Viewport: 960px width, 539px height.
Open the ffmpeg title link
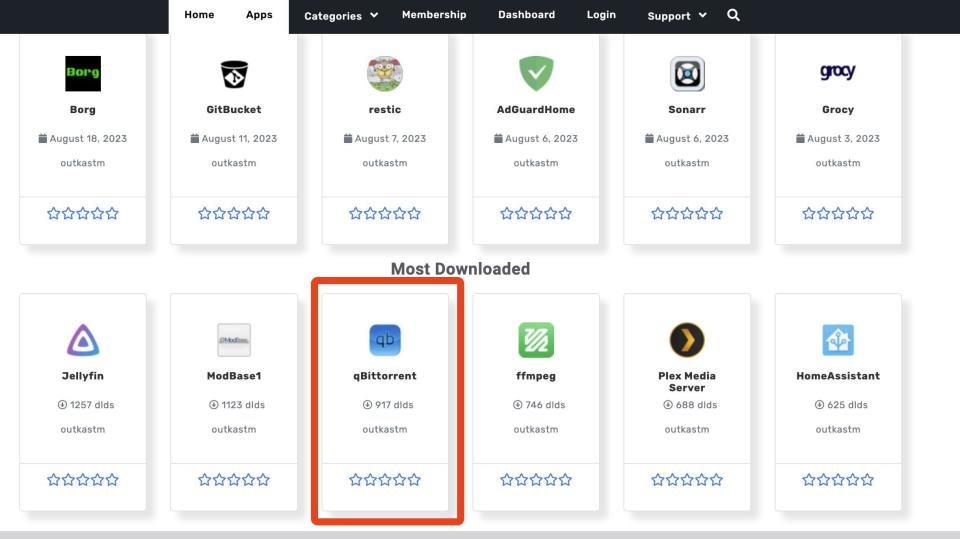click(x=536, y=376)
